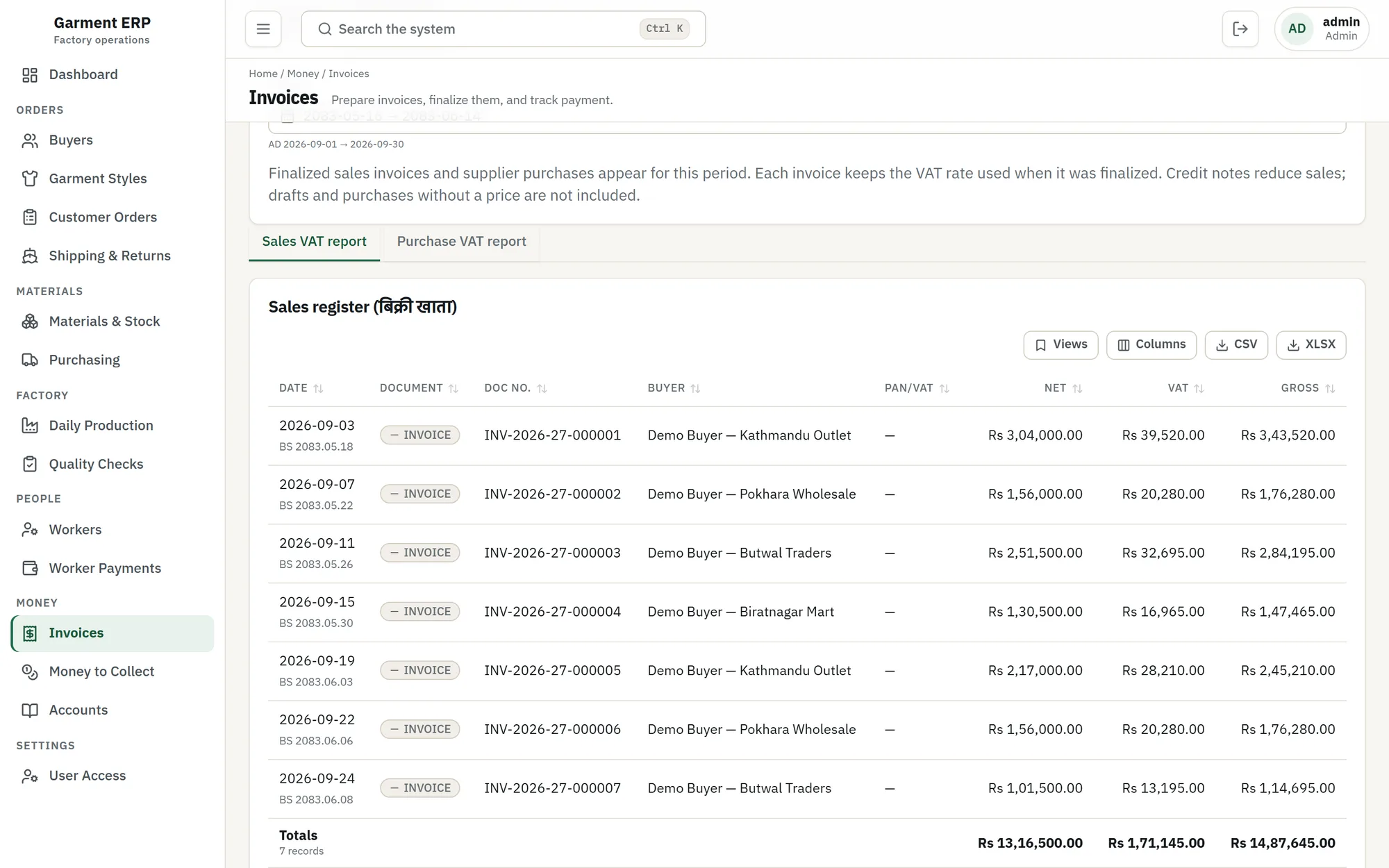Switch to Purchase VAT report tab
This screenshot has width=1389, height=868.
click(x=461, y=242)
